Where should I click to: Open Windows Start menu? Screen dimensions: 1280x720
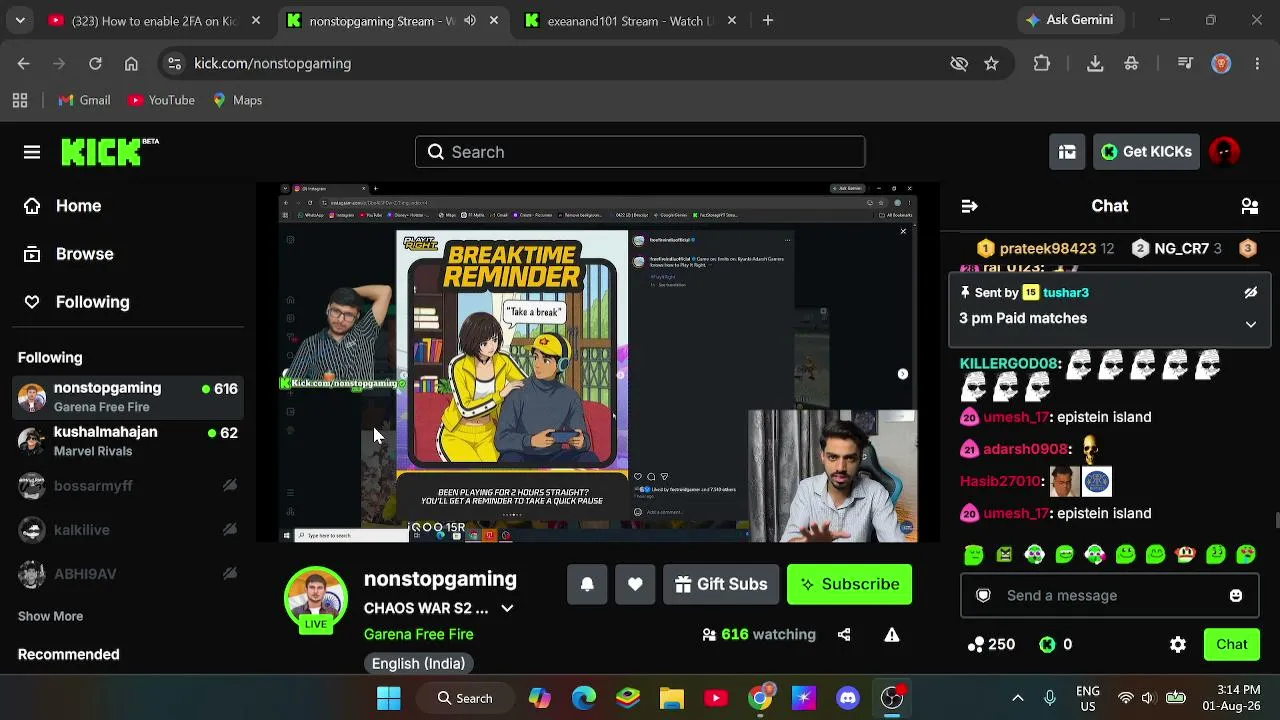389,698
